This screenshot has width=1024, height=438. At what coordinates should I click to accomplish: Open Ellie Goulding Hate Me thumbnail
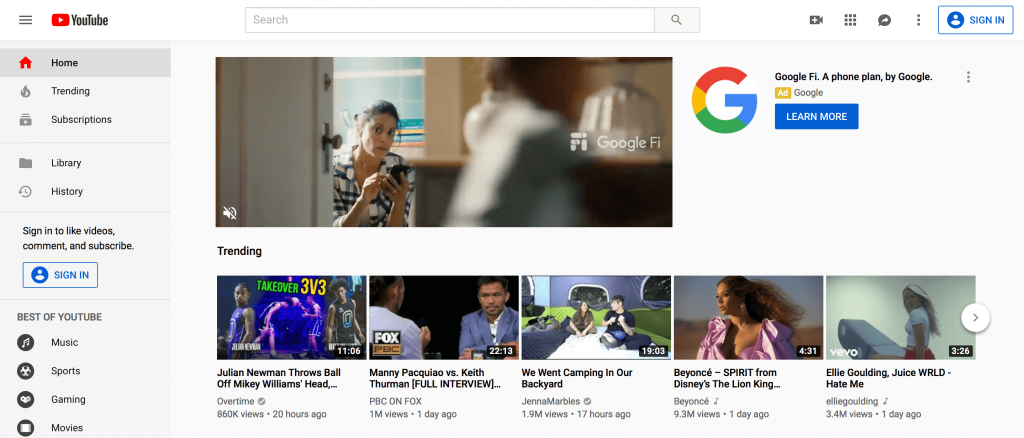tap(901, 317)
